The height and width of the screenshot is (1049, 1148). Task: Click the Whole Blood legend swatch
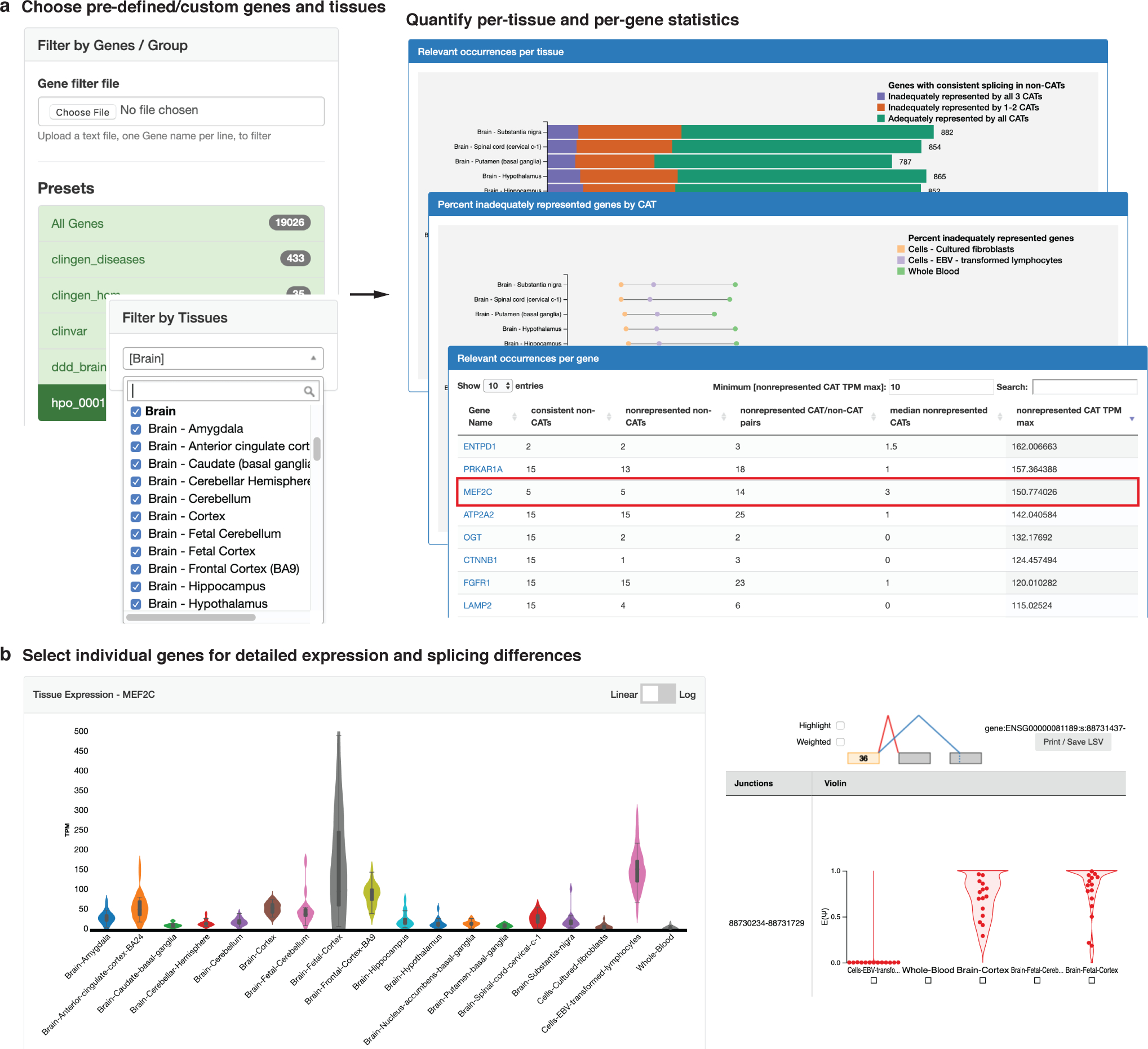pyautogui.click(x=901, y=271)
